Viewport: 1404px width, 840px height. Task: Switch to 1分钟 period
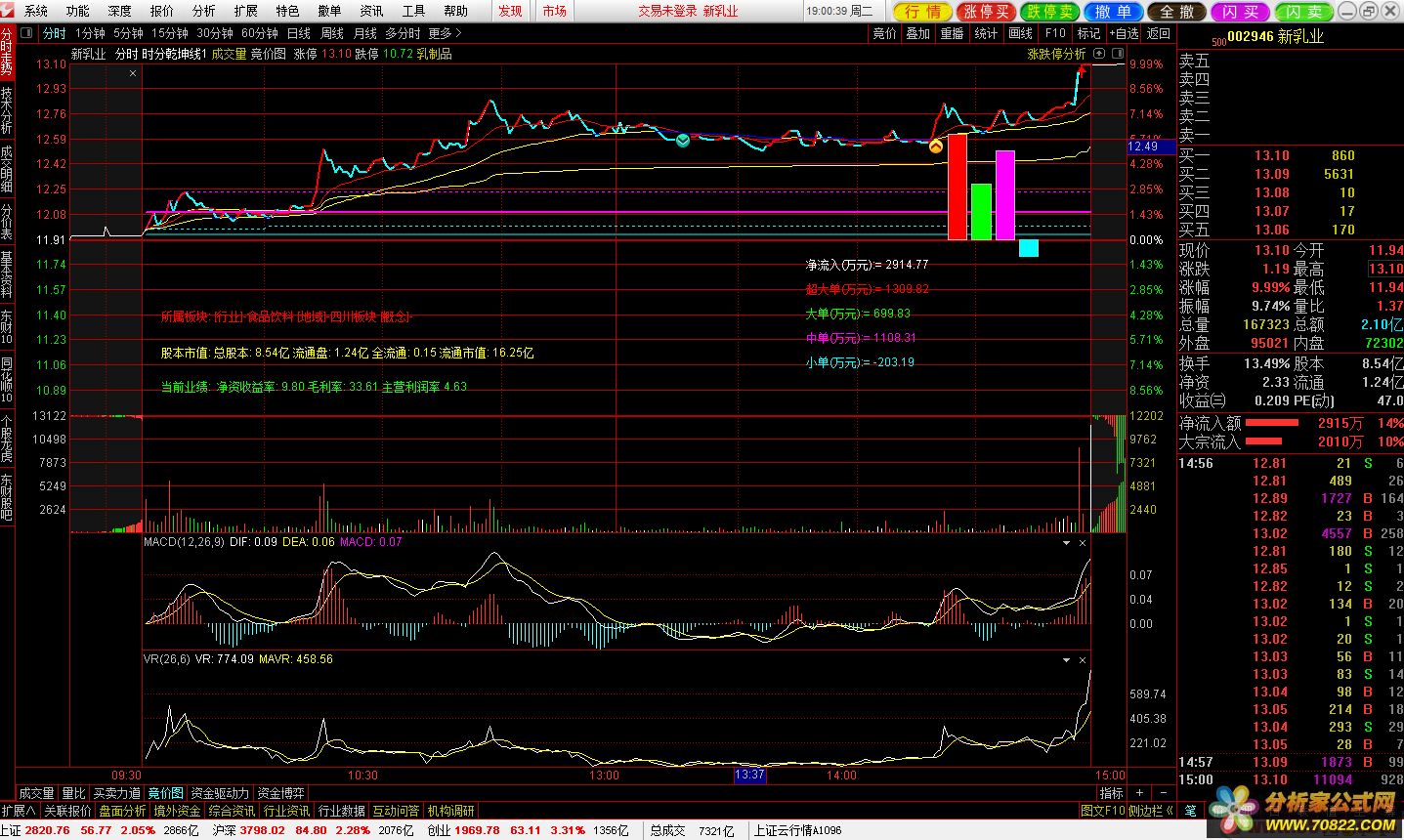[90, 33]
